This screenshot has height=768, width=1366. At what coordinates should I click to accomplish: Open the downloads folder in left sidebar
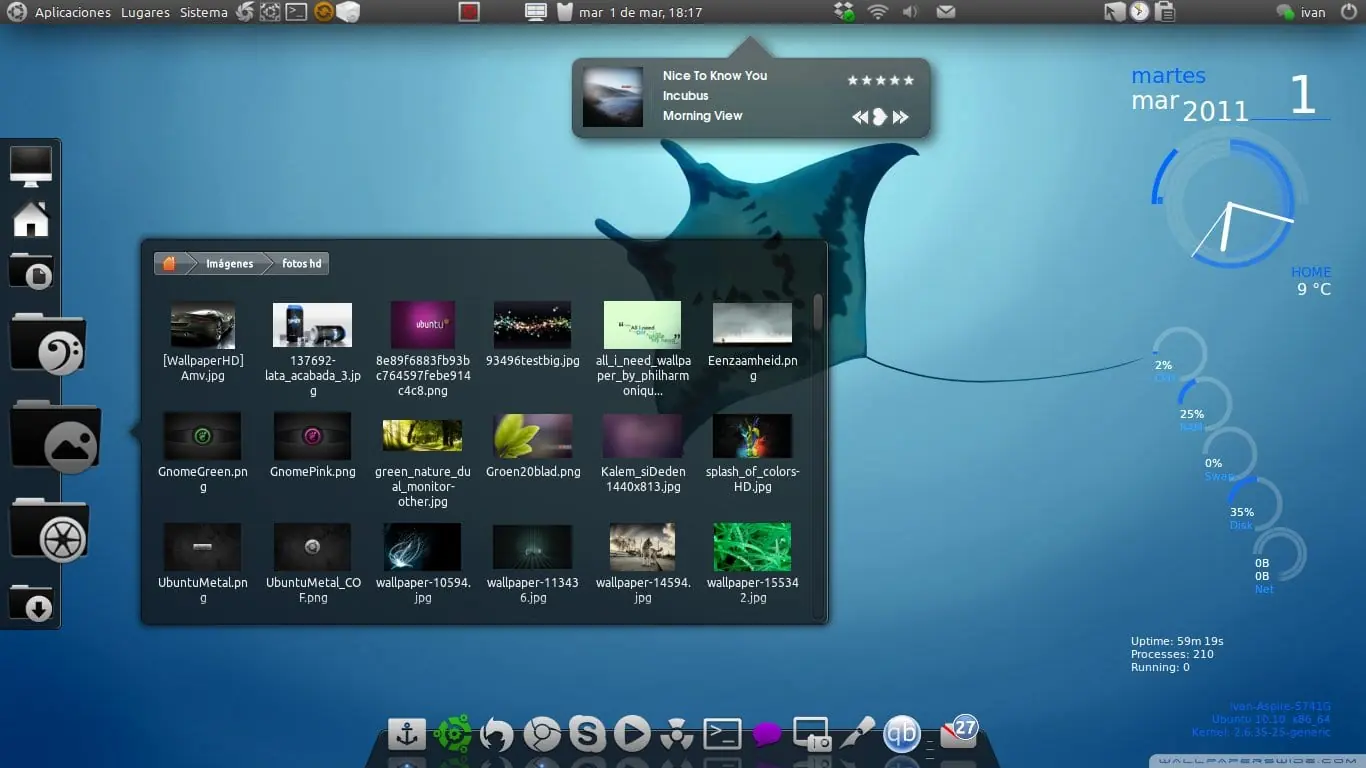tap(32, 603)
